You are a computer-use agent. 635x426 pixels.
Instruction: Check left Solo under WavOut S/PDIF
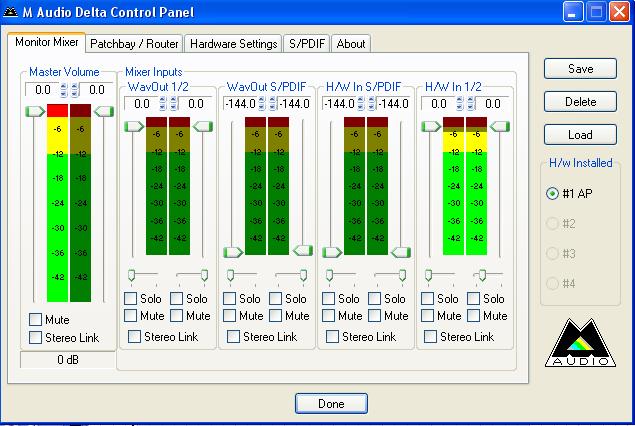click(230, 299)
